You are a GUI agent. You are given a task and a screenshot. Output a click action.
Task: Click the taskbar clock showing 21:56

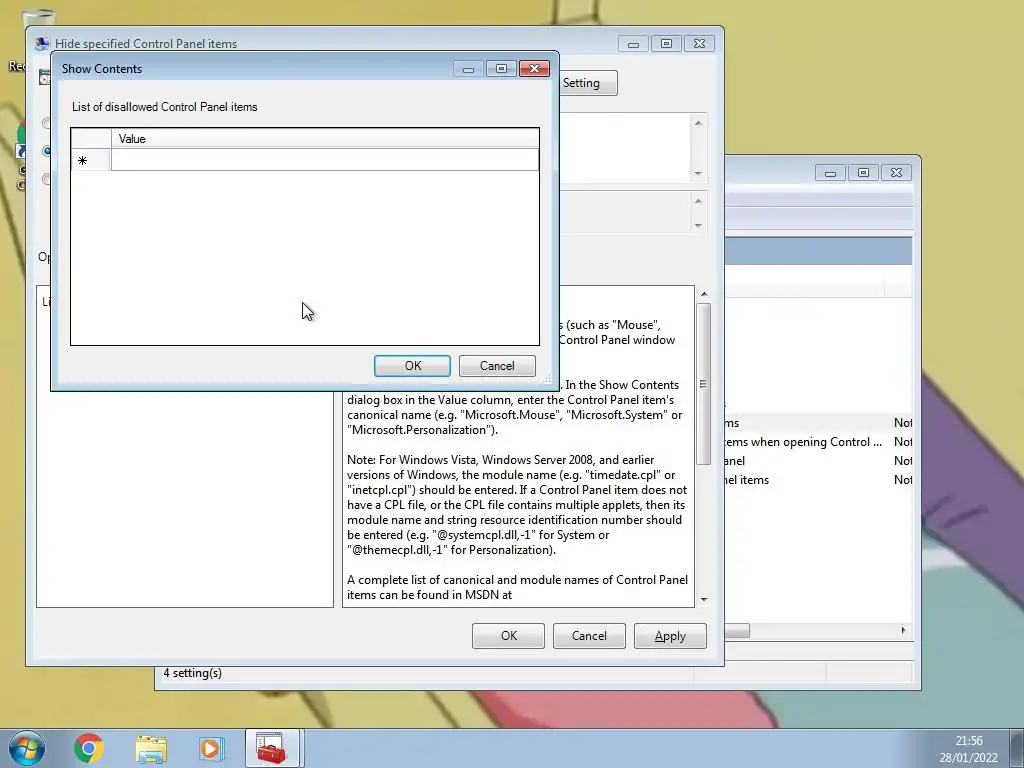click(969, 748)
